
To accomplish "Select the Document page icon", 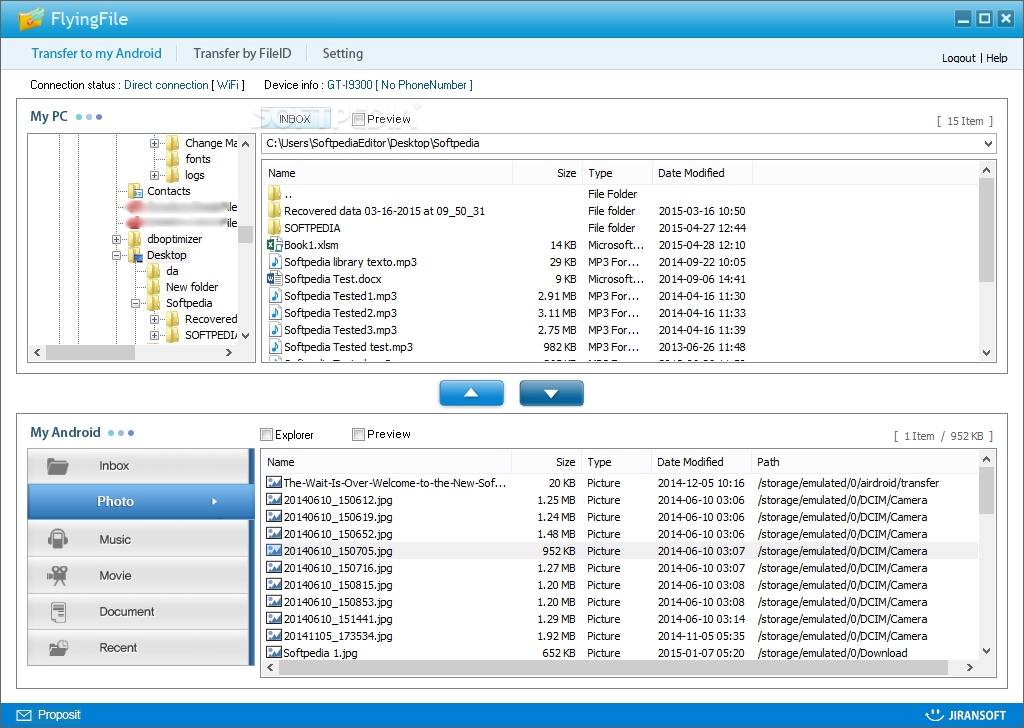I will pos(58,612).
